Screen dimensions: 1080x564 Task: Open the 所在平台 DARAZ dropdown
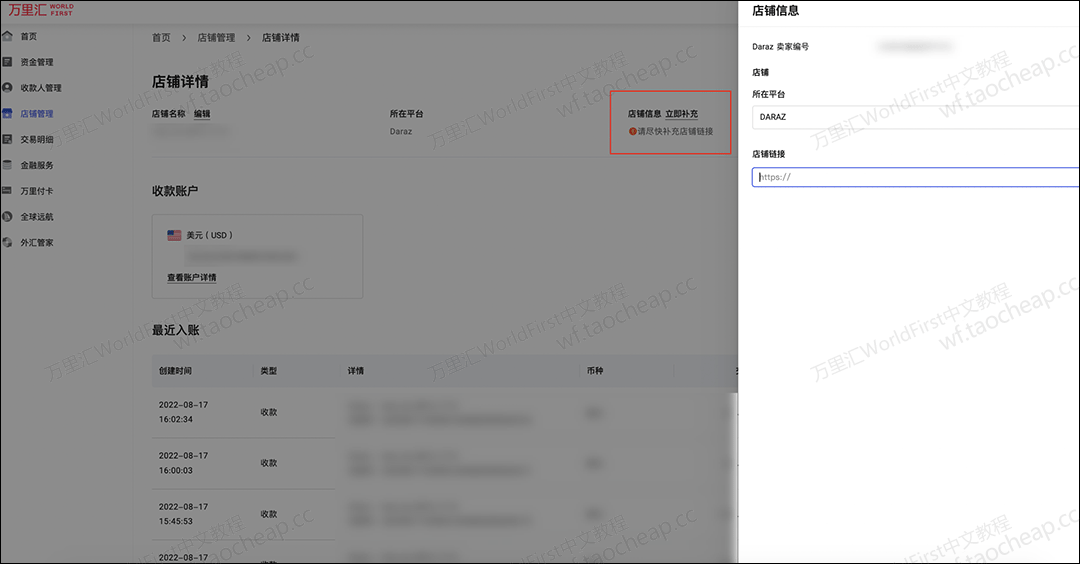915,117
